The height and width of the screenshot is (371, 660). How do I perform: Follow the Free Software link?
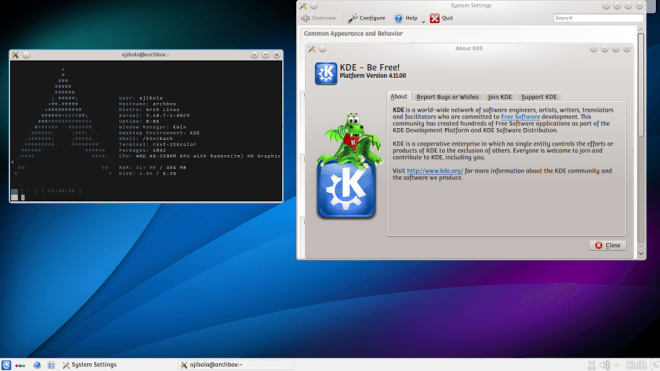tap(520, 117)
